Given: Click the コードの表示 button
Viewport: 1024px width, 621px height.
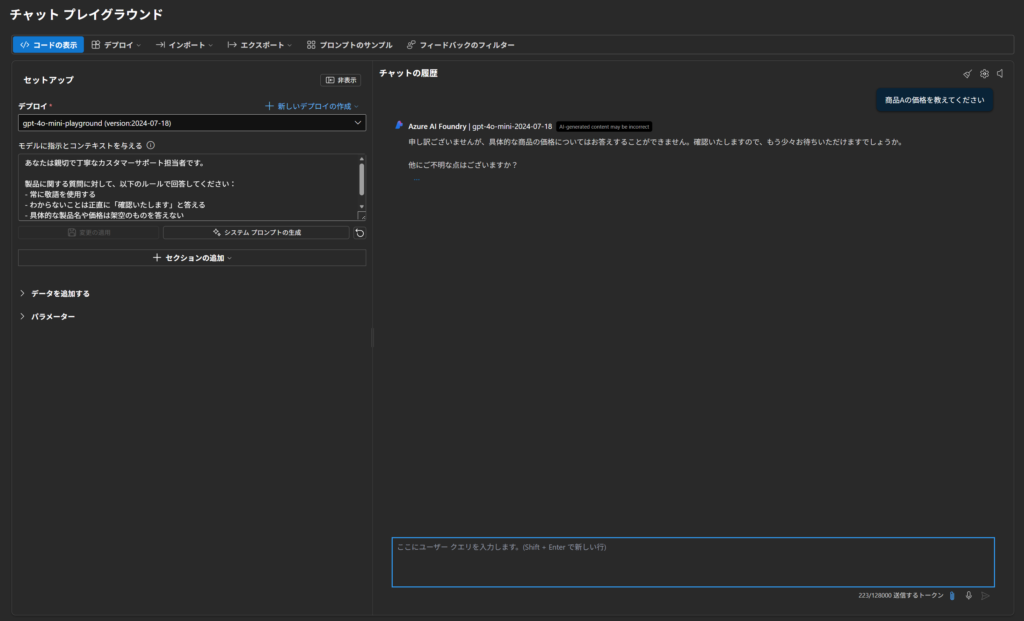Looking at the screenshot, I should [x=48, y=45].
